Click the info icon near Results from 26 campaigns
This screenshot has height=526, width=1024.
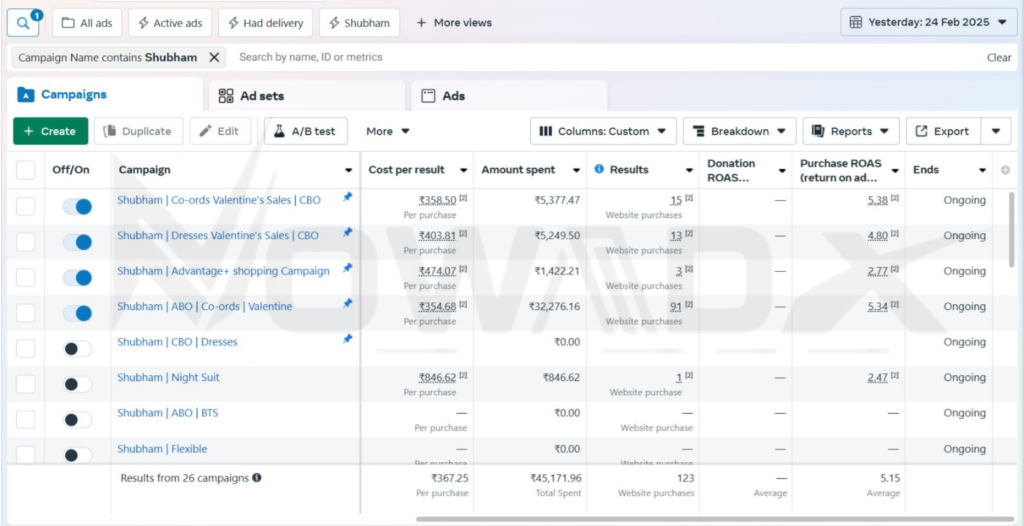[x=257, y=478]
